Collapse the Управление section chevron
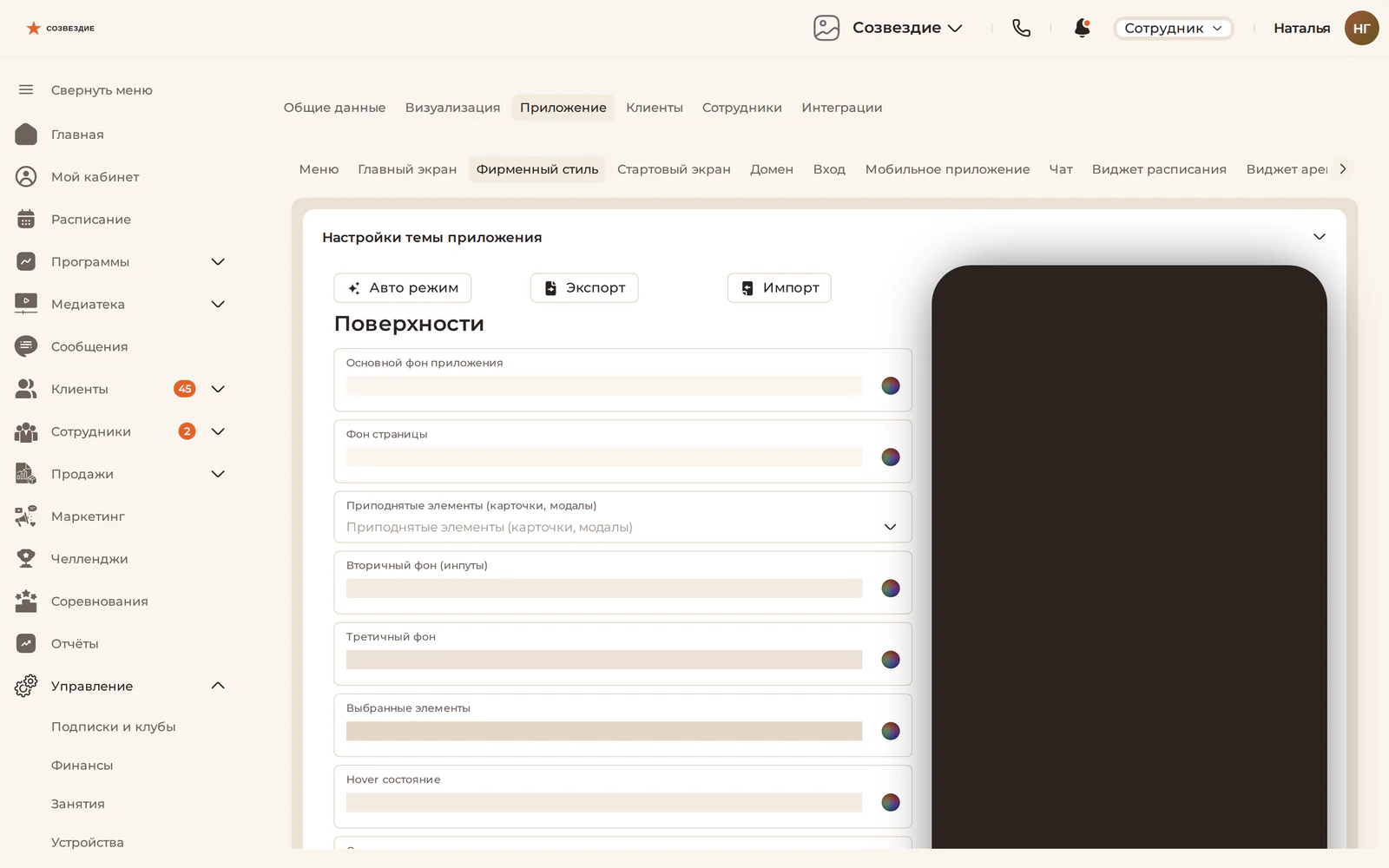Image resolution: width=1389 pixels, height=868 pixels. tap(218, 686)
